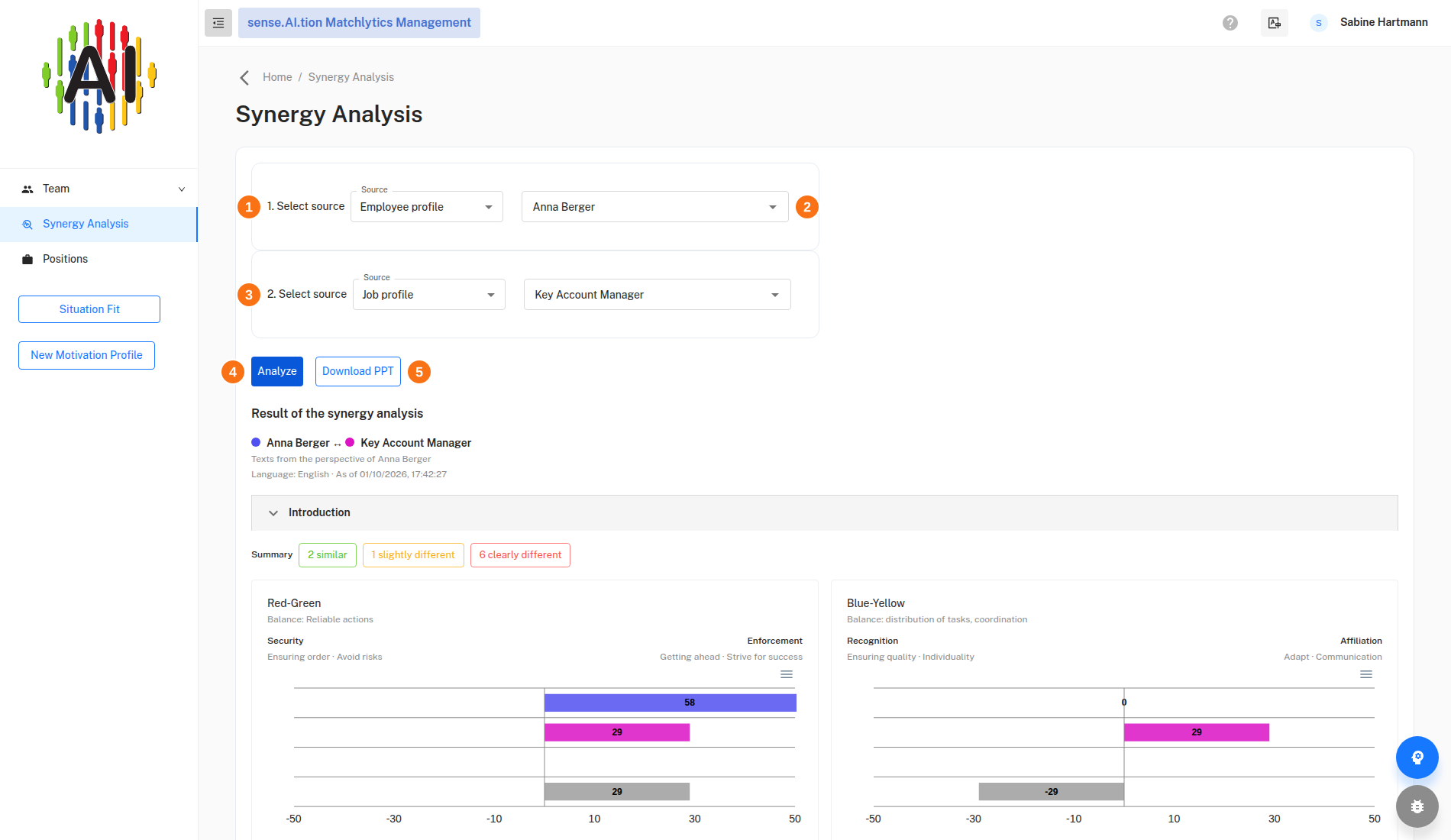Click the Result of the synergy analysis heading
This screenshot has width=1451, height=840.
(x=337, y=414)
